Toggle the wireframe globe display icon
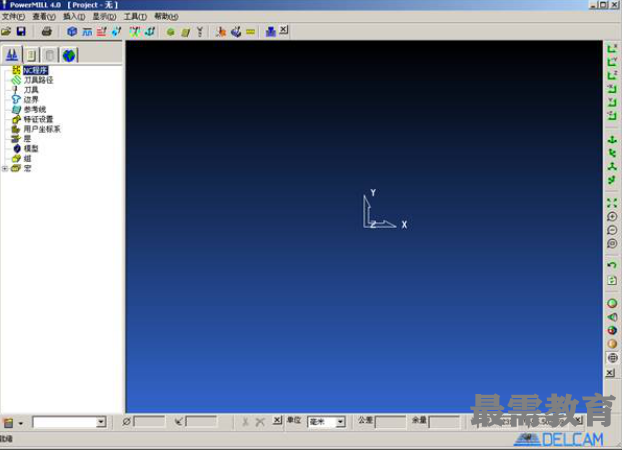Screen dimensions: 622x450 [612, 358]
